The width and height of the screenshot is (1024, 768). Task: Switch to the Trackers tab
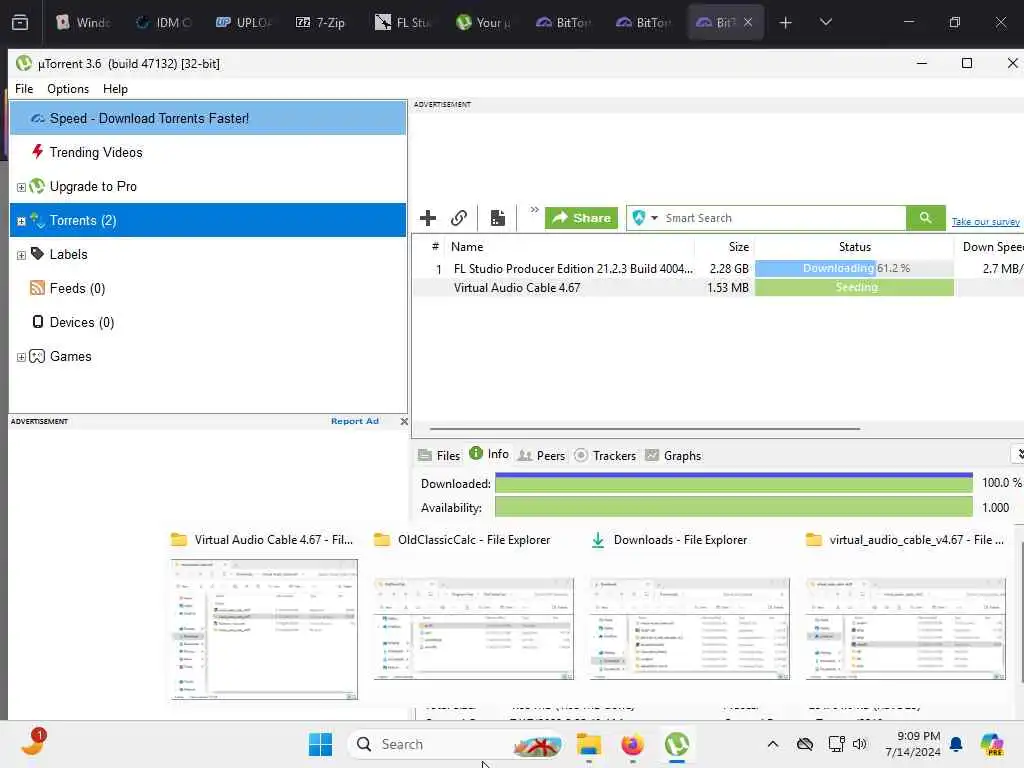605,456
